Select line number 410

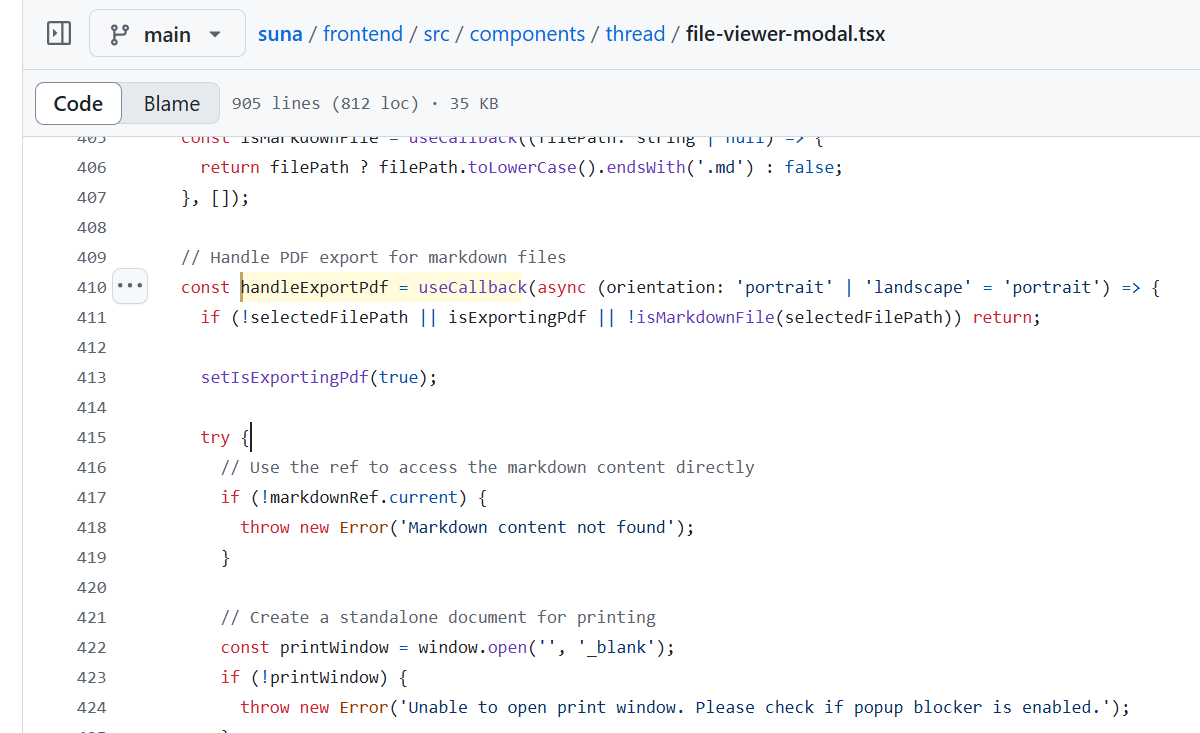pos(91,287)
